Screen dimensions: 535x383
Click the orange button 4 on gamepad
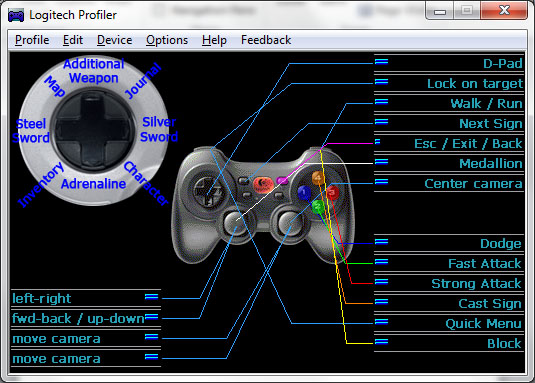tap(318, 178)
